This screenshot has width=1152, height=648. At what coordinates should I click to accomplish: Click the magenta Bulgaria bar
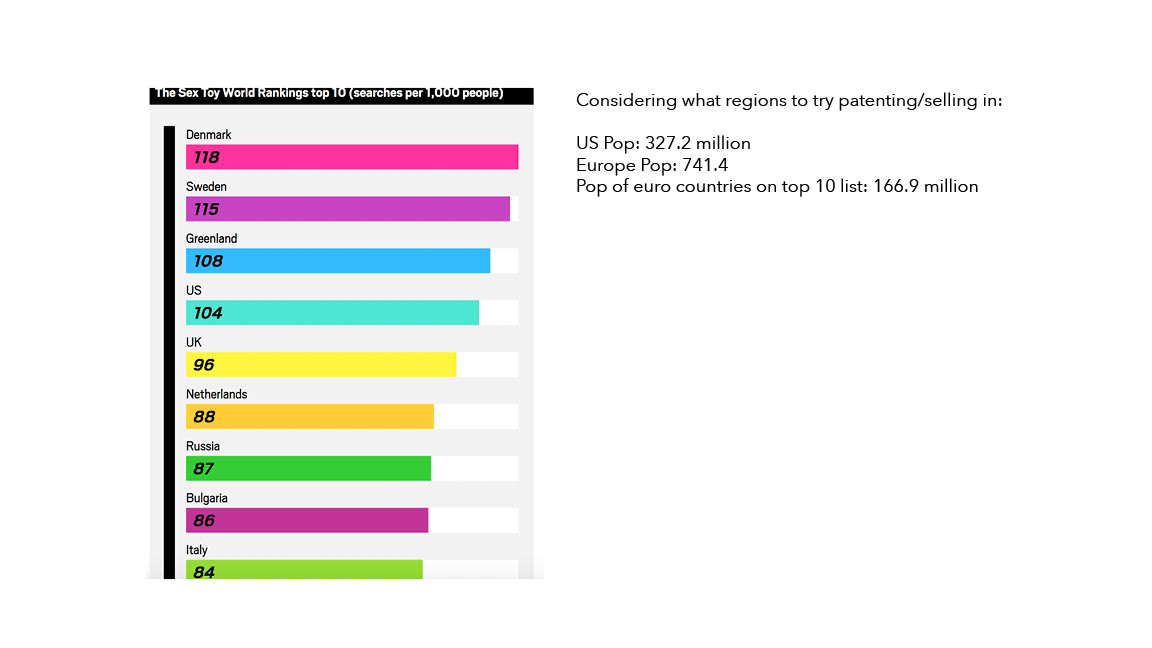(x=307, y=520)
